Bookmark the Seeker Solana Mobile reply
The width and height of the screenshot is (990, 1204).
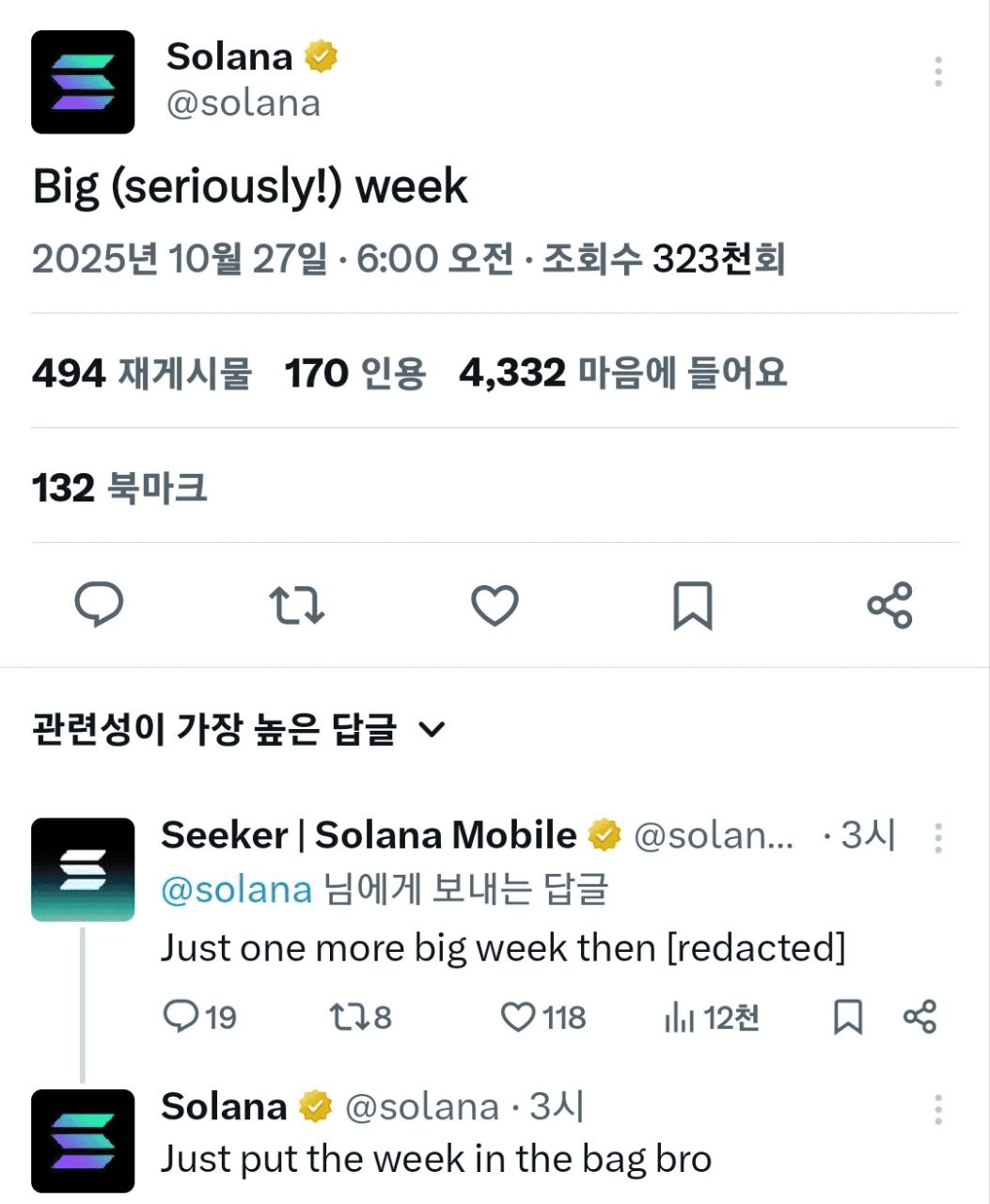(x=848, y=1017)
